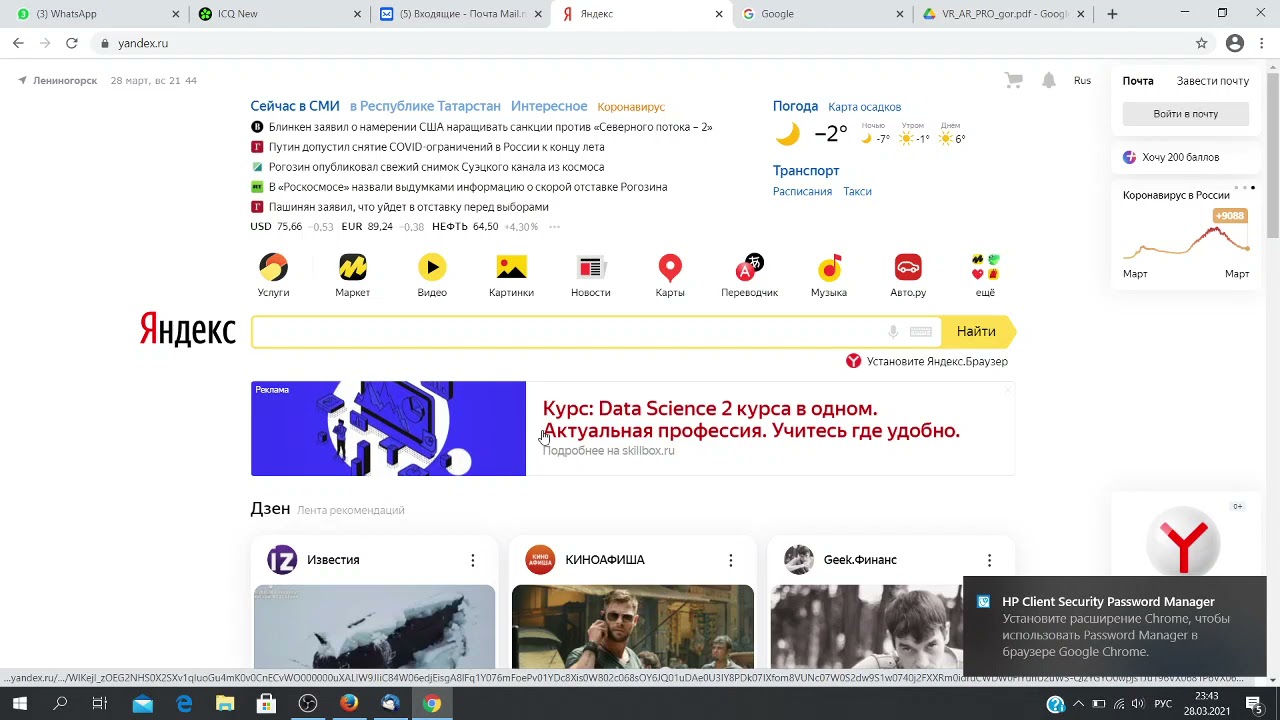Open the Chrome profile avatar icon

coord(1235,43)
